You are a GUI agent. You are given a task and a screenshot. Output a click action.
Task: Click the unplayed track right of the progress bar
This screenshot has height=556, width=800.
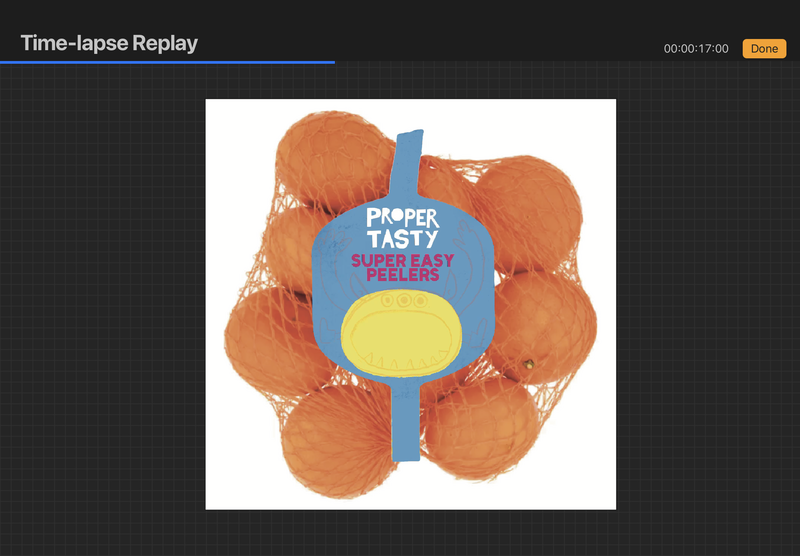pos(560,61)
